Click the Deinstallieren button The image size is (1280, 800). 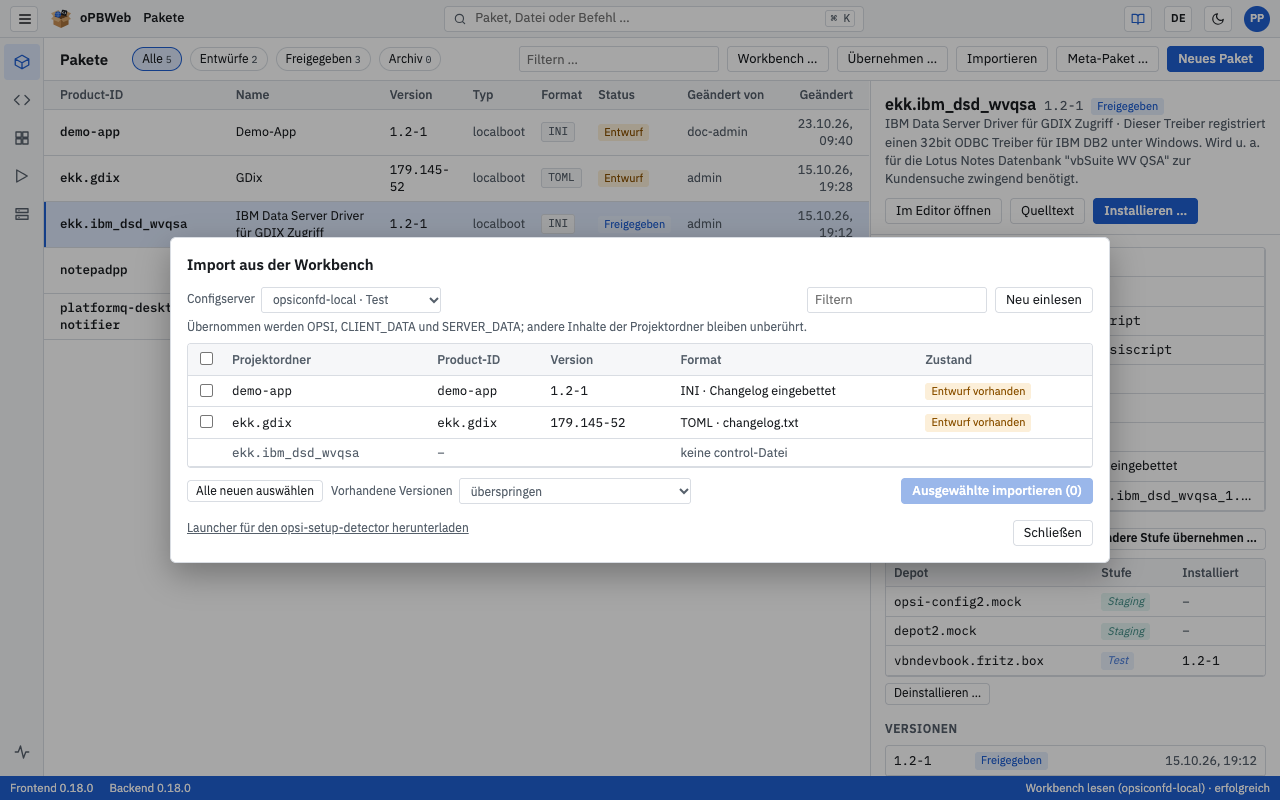coord(937,693)
